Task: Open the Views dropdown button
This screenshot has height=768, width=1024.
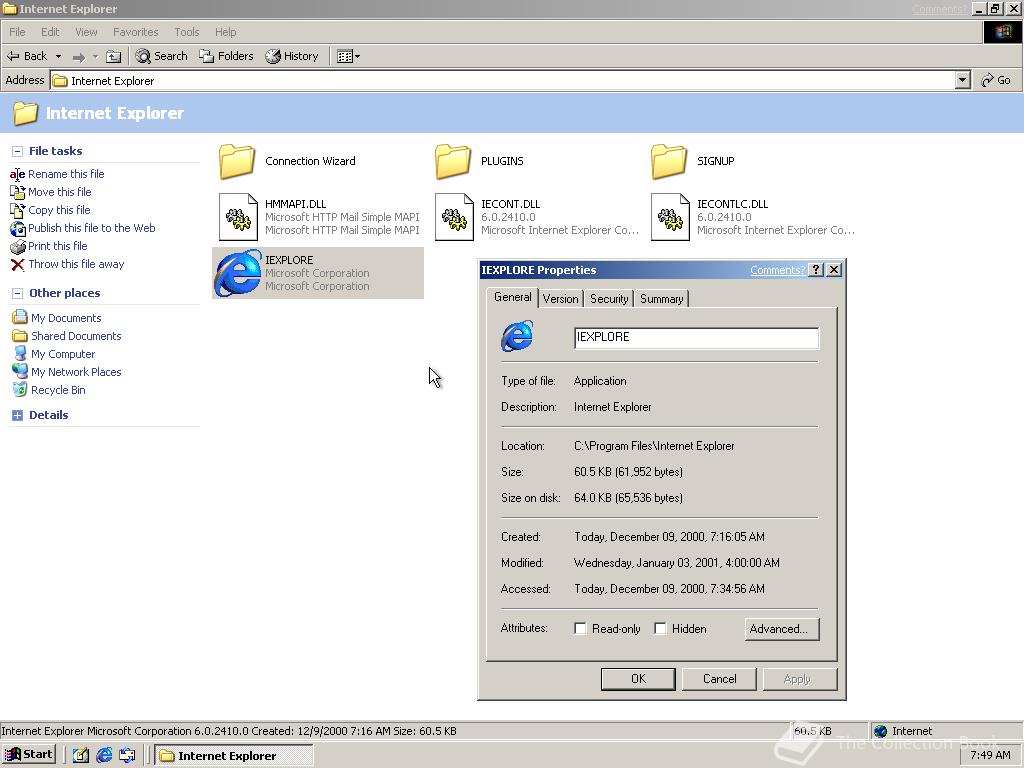Action: pos(348,56)
